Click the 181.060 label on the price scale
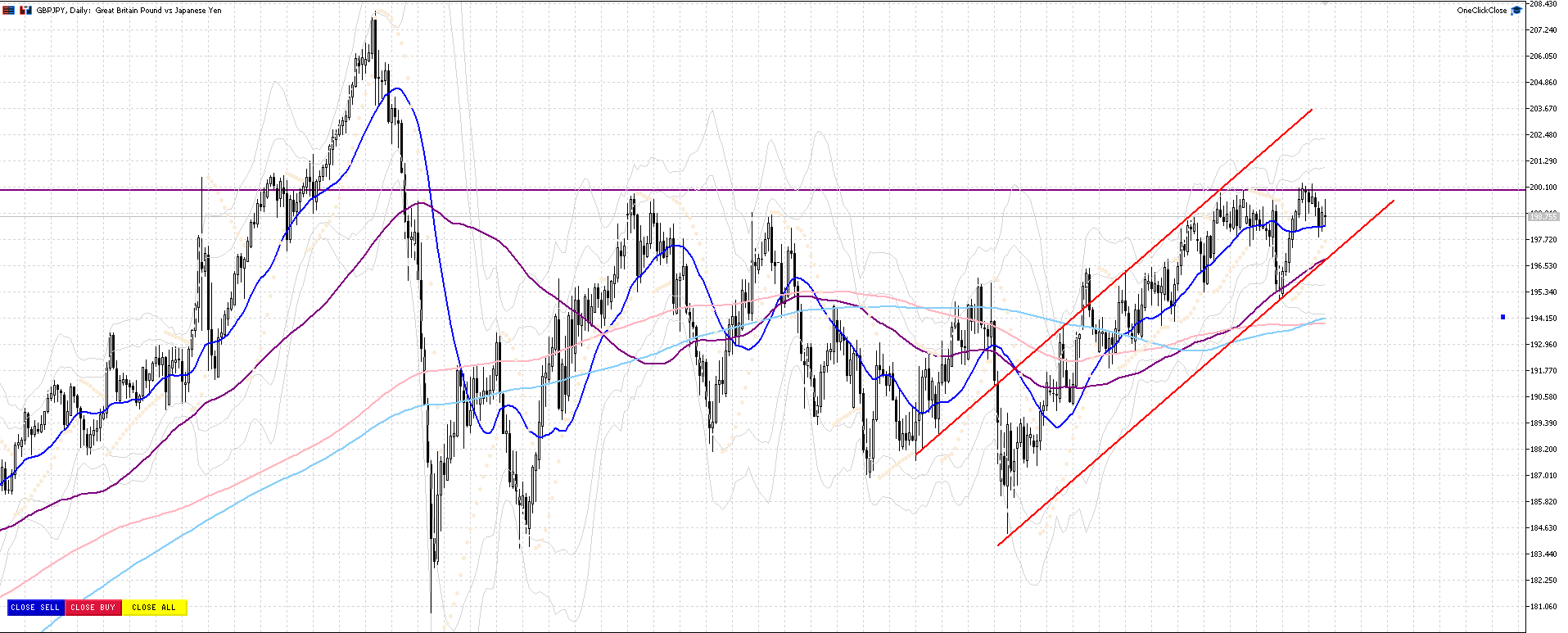The width and height of the screenshot is (1568, 633). (x=1543, y=607)
